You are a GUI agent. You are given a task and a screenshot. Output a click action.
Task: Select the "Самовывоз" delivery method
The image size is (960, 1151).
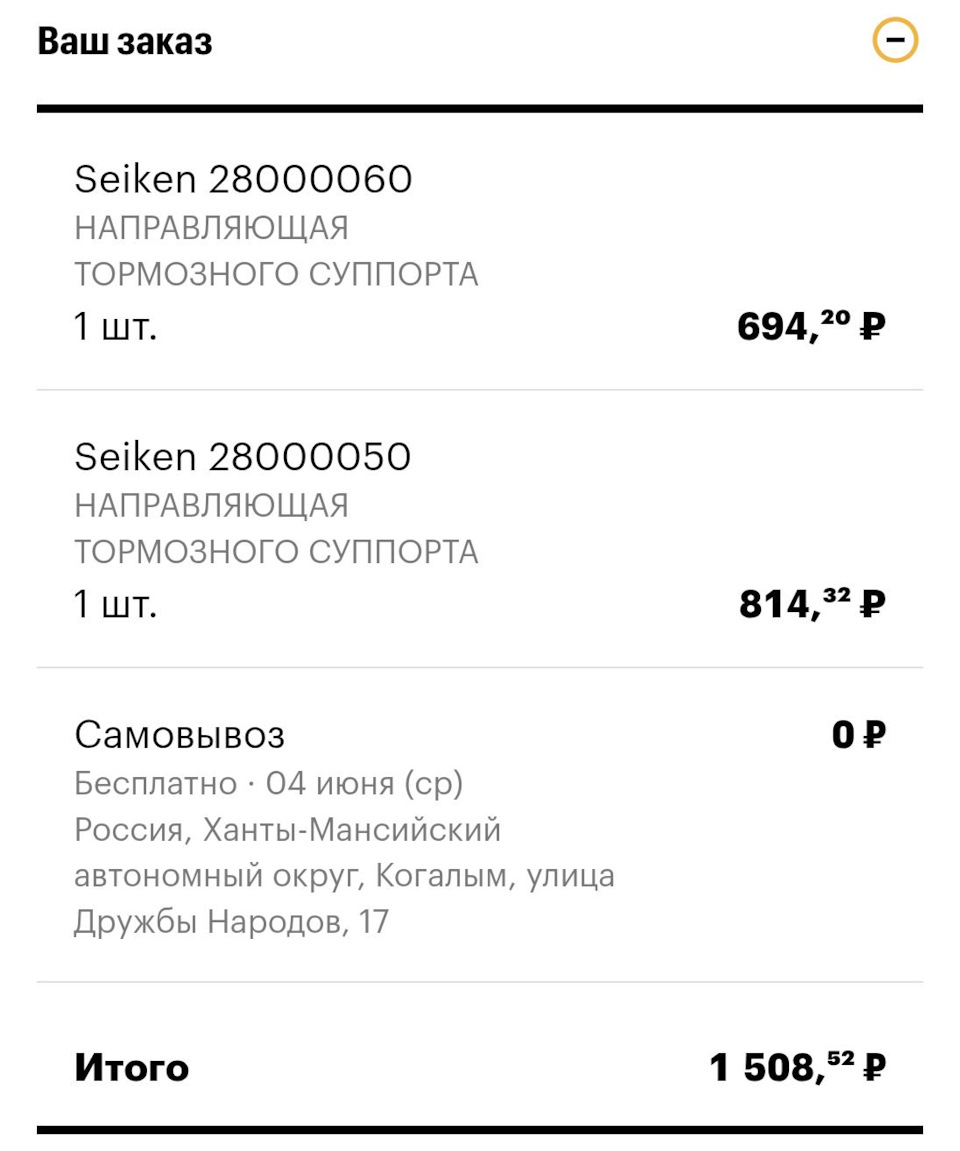coord(179,735)
